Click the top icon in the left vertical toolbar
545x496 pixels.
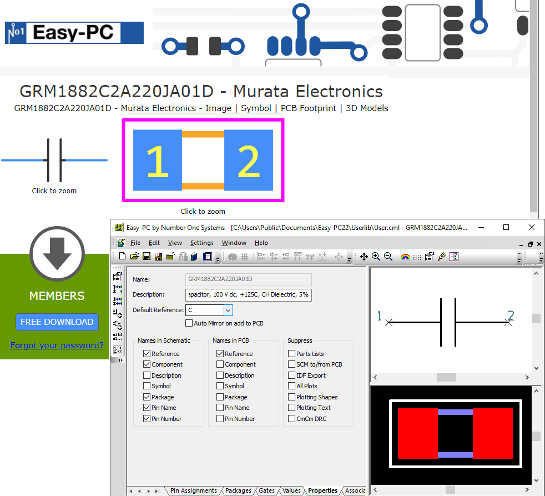pyautogui.click(x=117, y=277)
